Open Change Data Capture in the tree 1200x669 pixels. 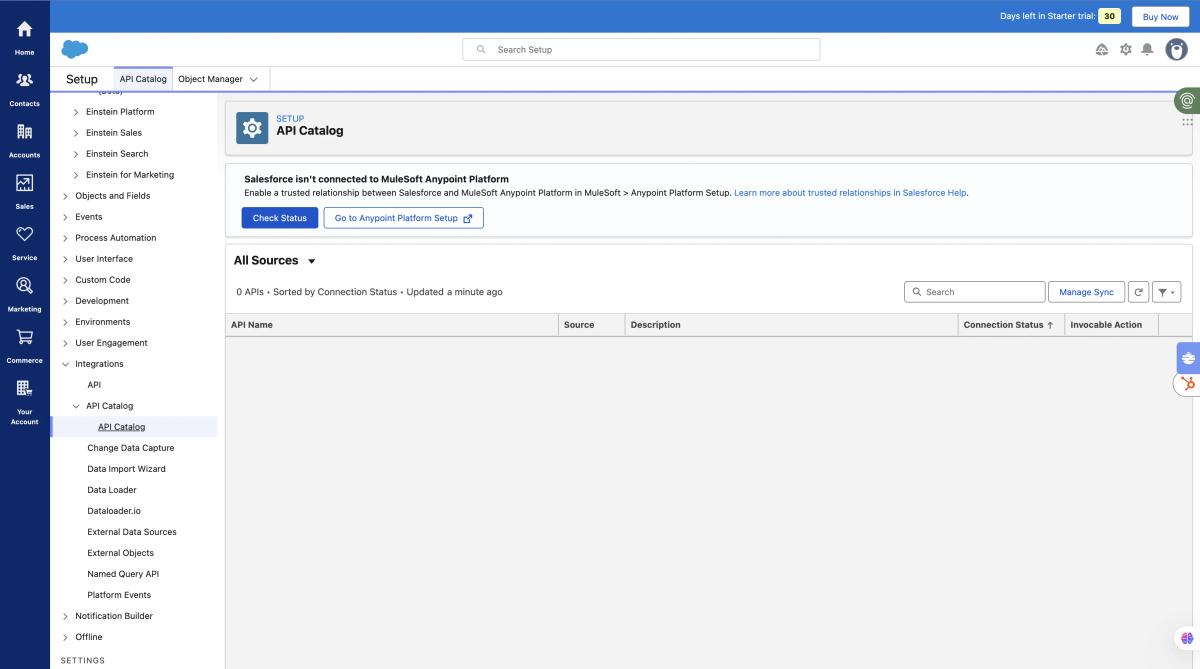[131, 448]
